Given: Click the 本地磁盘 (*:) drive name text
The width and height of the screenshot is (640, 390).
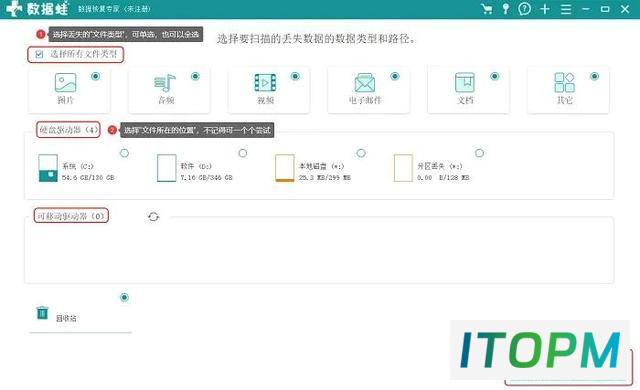Looking at the screenshot, I should 321,166.
